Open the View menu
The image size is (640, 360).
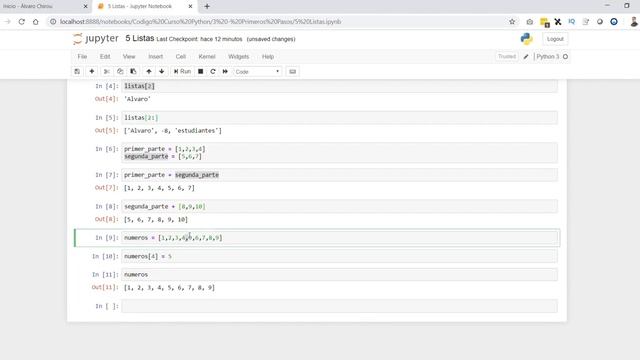[129, 56]
